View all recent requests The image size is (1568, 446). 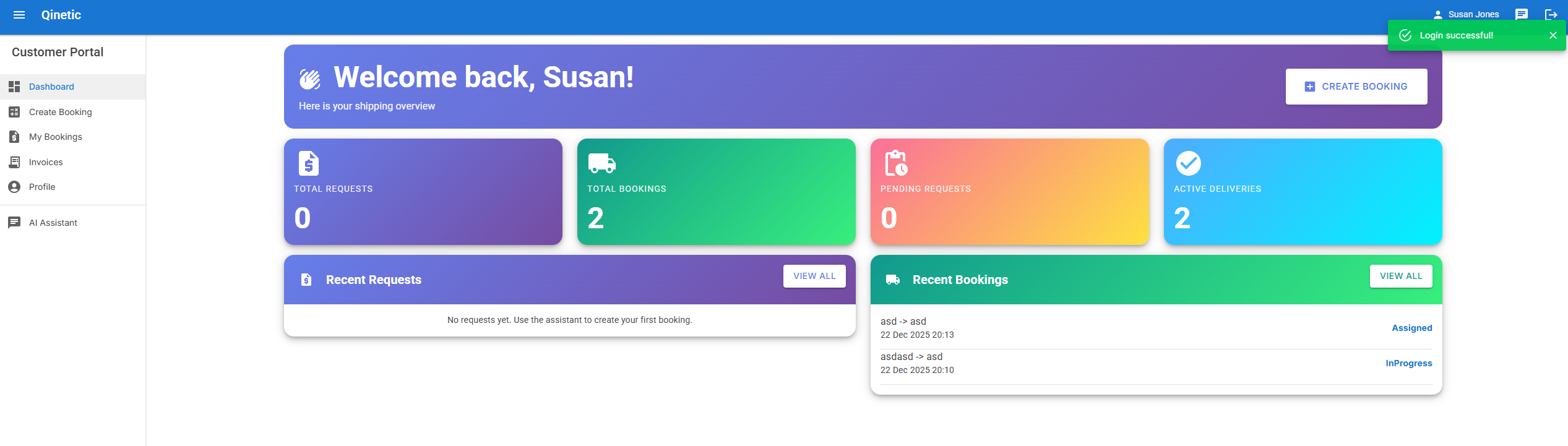tap(814, 277)
